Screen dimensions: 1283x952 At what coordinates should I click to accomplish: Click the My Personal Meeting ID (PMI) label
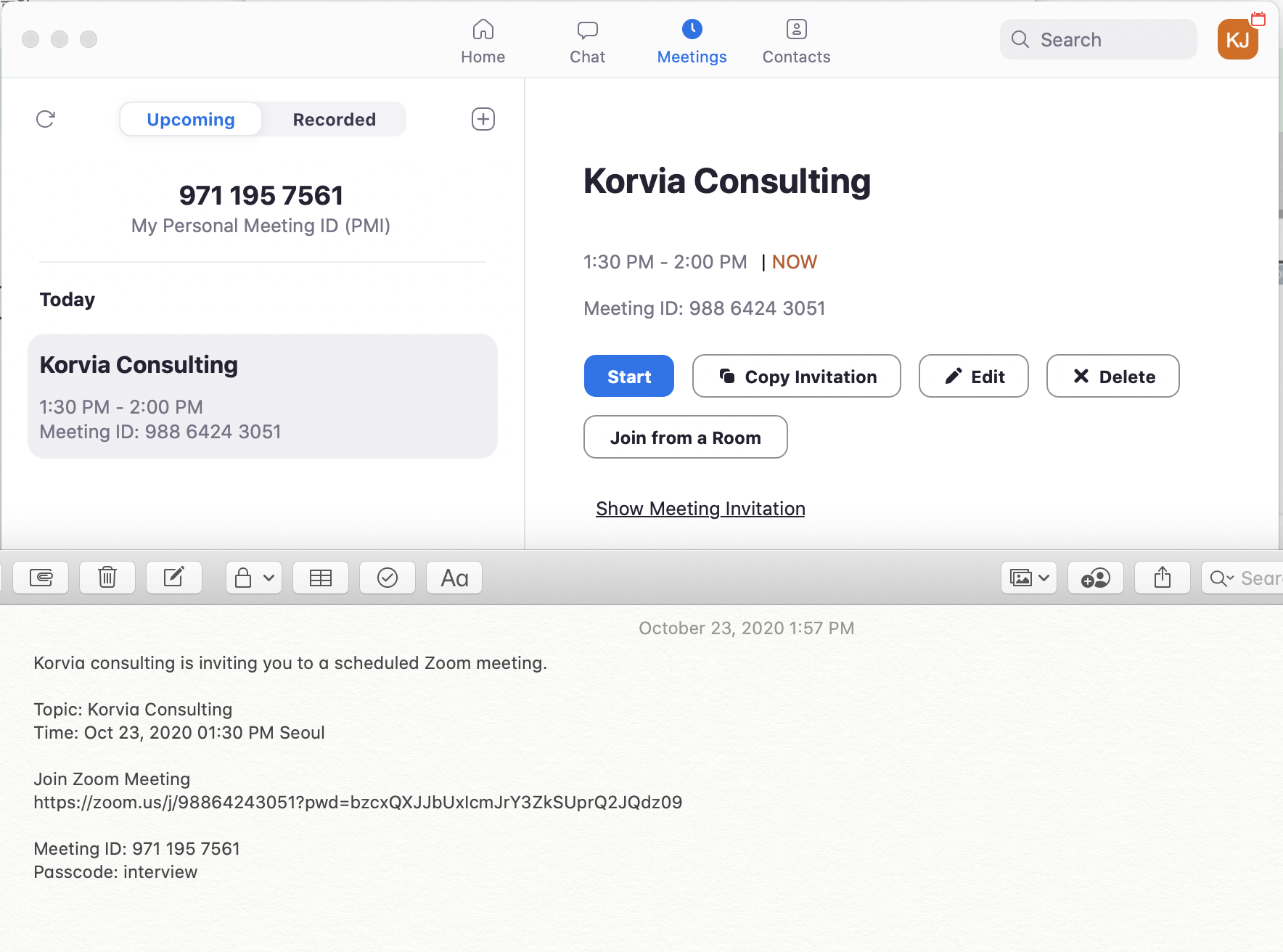click(x=261, y=226)
